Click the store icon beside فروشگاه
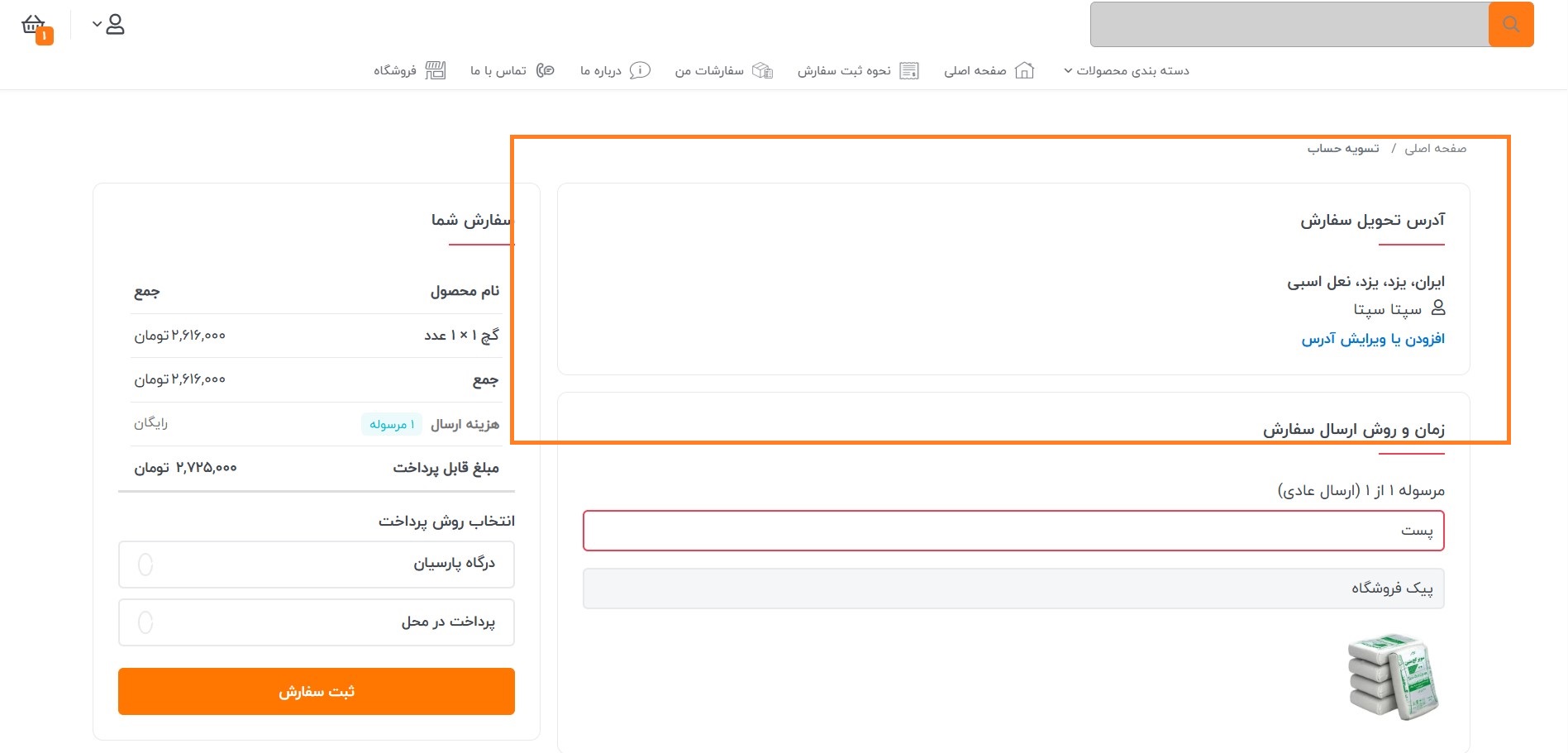The height and width of the screenshot is (753, 1568). pos(436,70)
